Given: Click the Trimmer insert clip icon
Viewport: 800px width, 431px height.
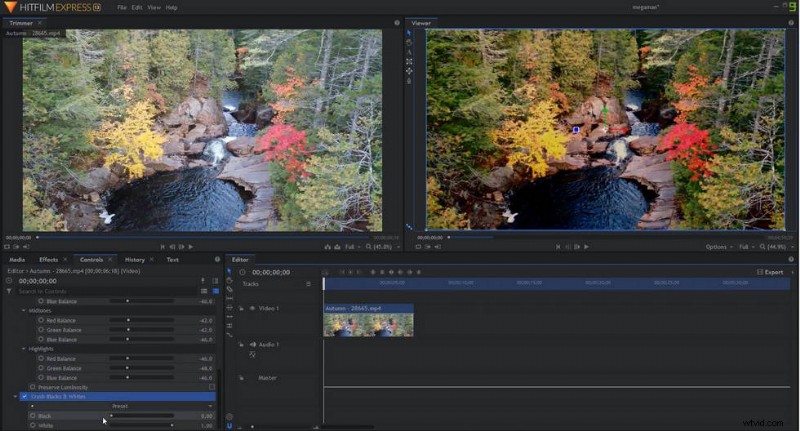Looking at the screenshot, I should (328, 247).
